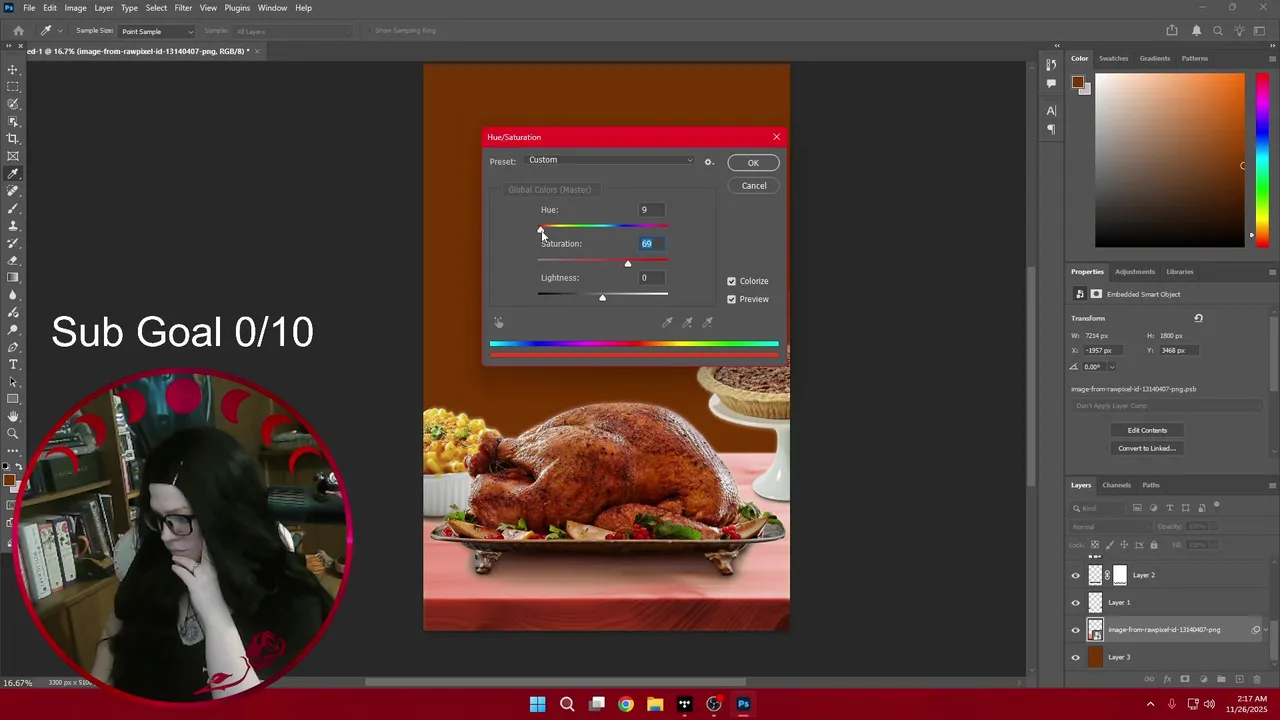Click Cancel in Hue/Saturation dialog
The width and height of the screenshot is (1280, 720).
[x=753, y=186]
